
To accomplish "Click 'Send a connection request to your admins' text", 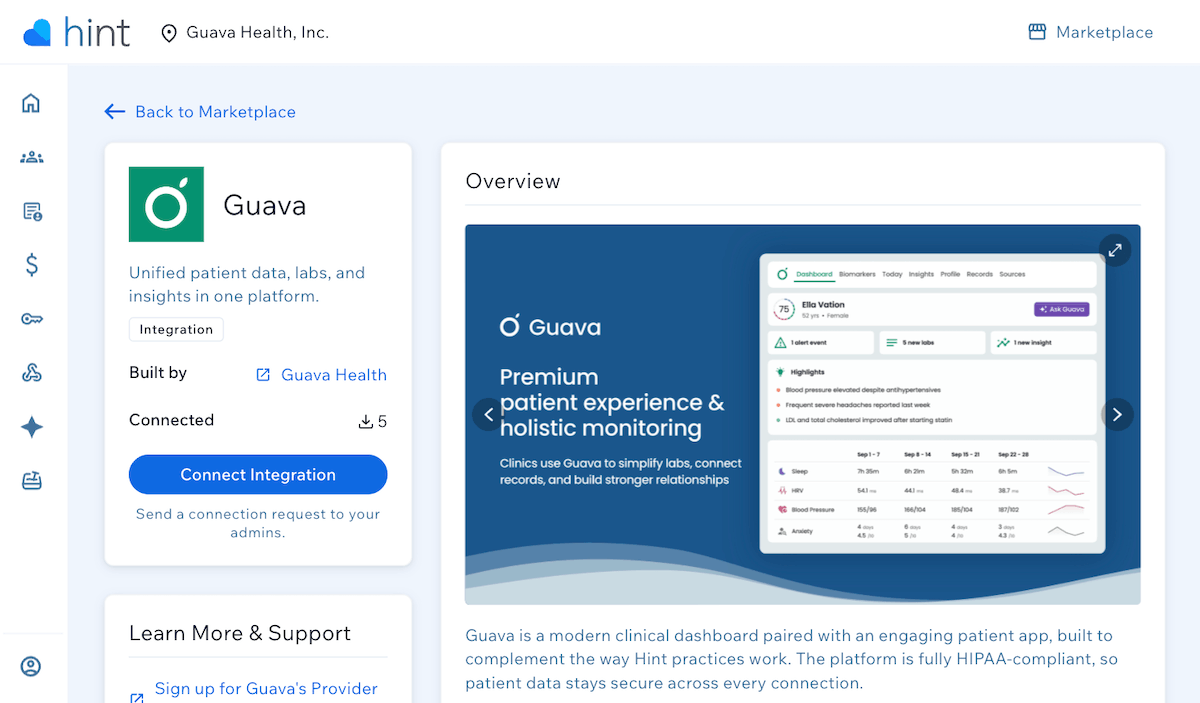I will 258,523.
